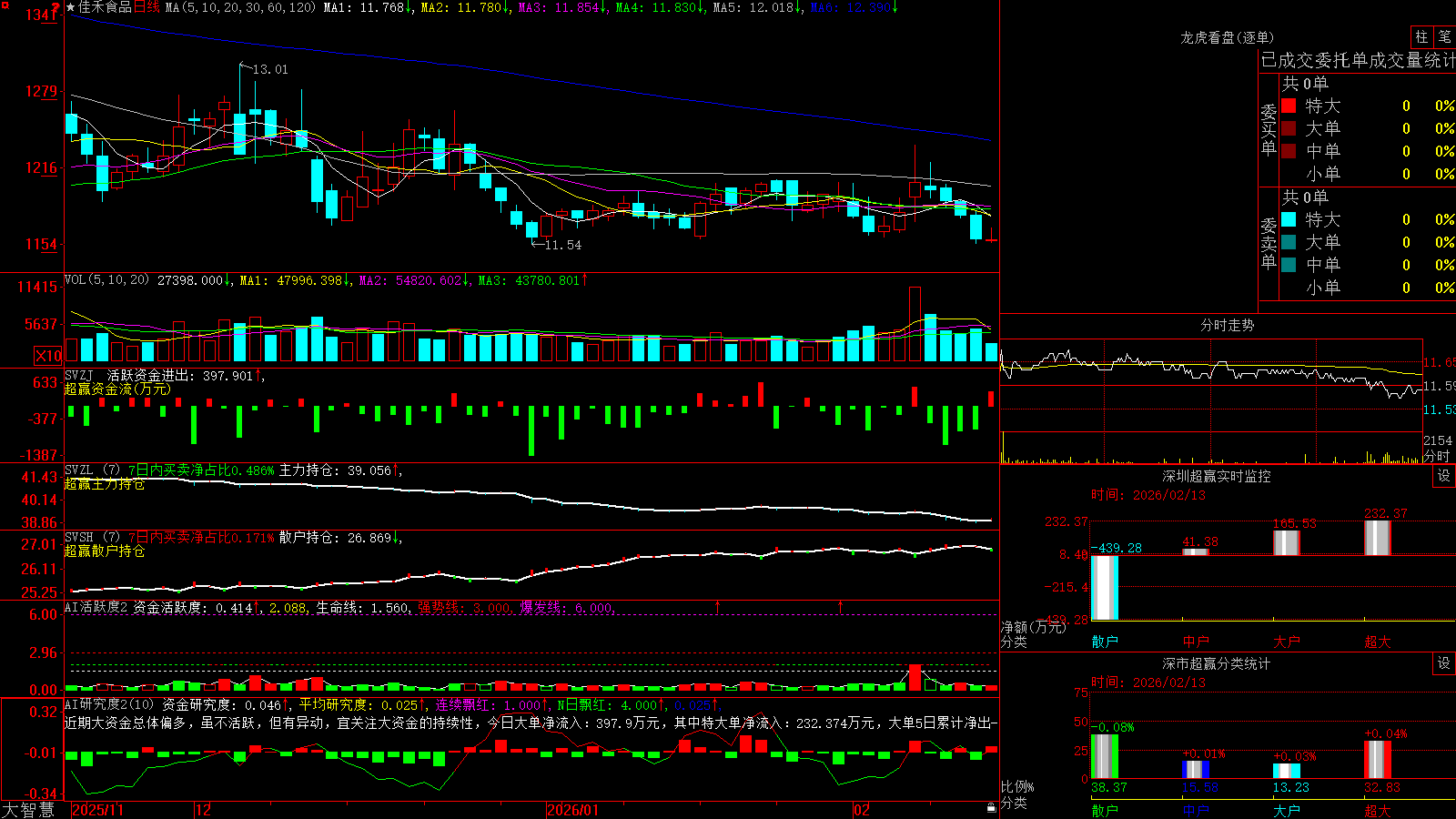Click the 中户 bar showing 41.38
1456x819 pixels.
pos(1195,551)
